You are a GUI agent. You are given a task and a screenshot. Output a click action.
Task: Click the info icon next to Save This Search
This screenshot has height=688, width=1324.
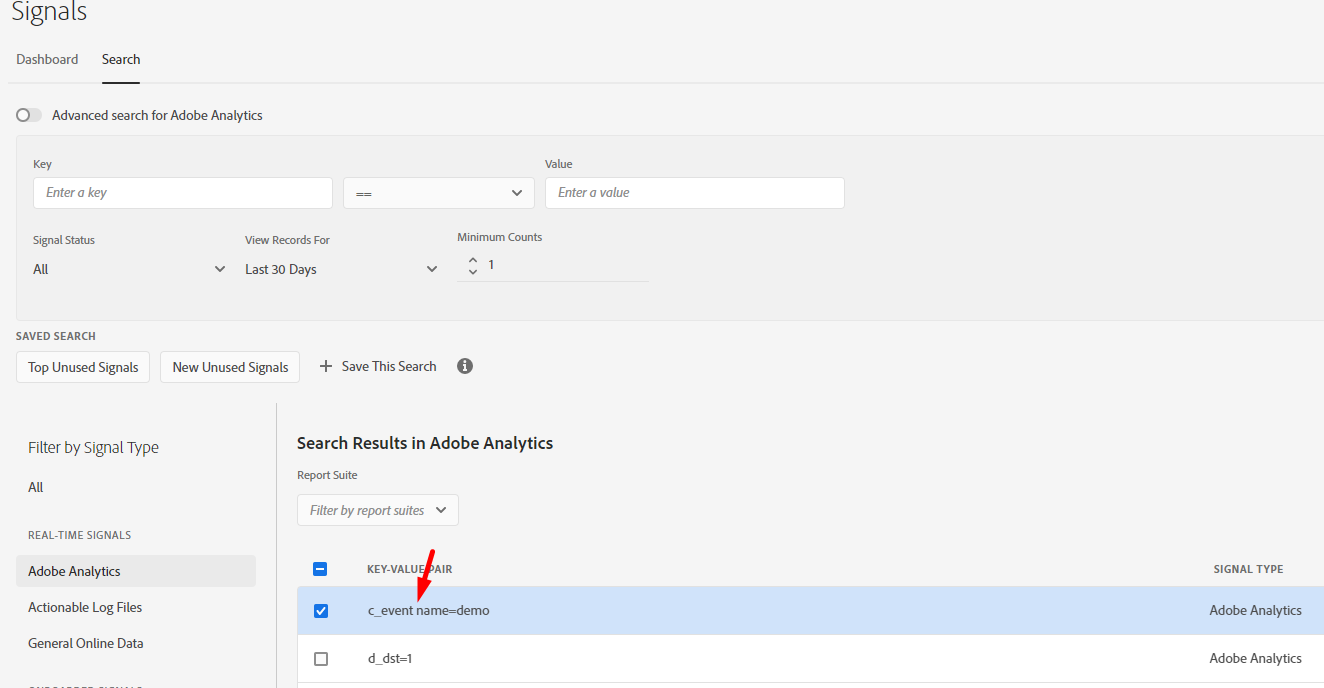coord(465,366)
